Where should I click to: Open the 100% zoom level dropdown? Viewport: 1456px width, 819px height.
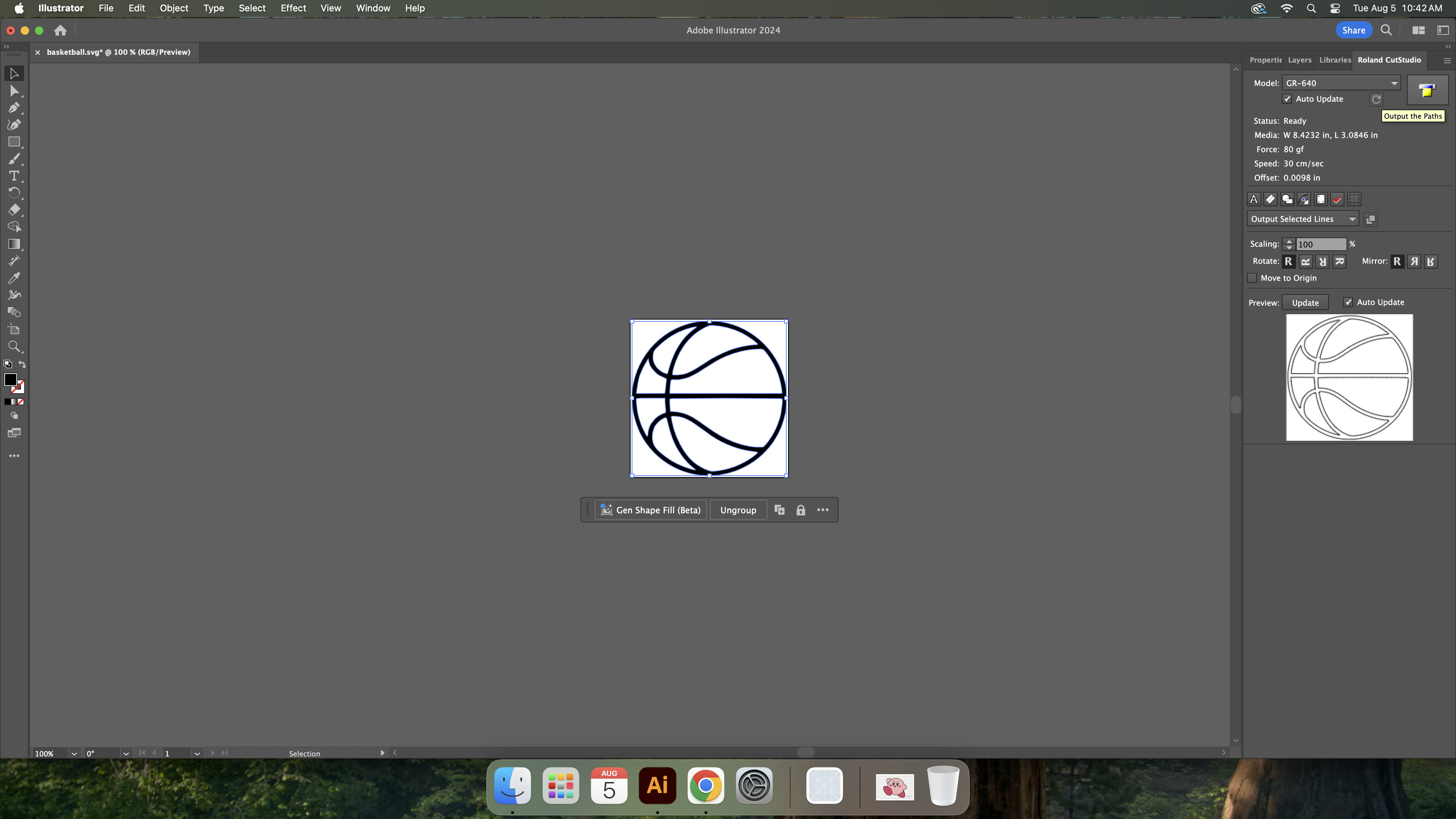pyautogui.click(x=74, y=754)
